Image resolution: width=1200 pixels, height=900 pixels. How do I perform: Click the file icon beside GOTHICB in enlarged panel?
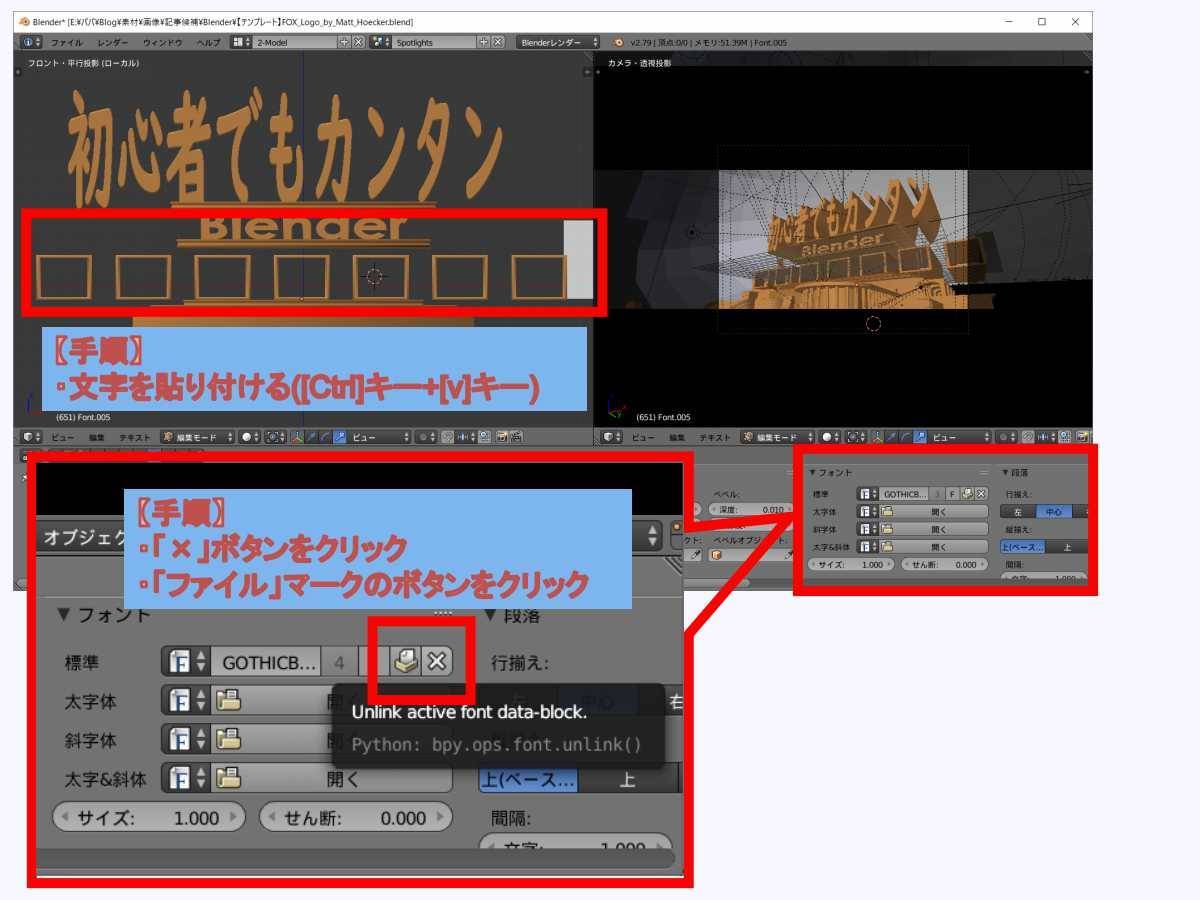(x=406, y=661)
